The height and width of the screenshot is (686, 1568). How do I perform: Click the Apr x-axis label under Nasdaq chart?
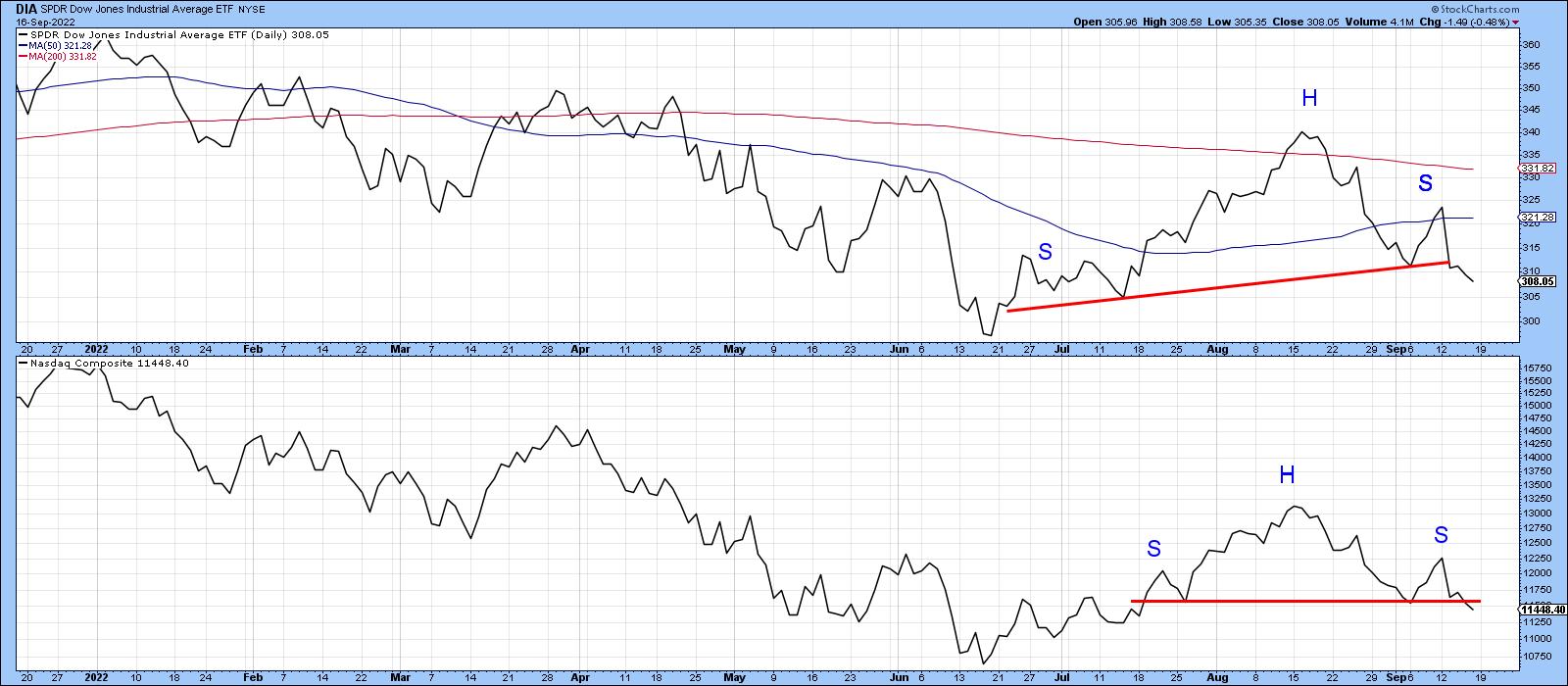point(580,677)
